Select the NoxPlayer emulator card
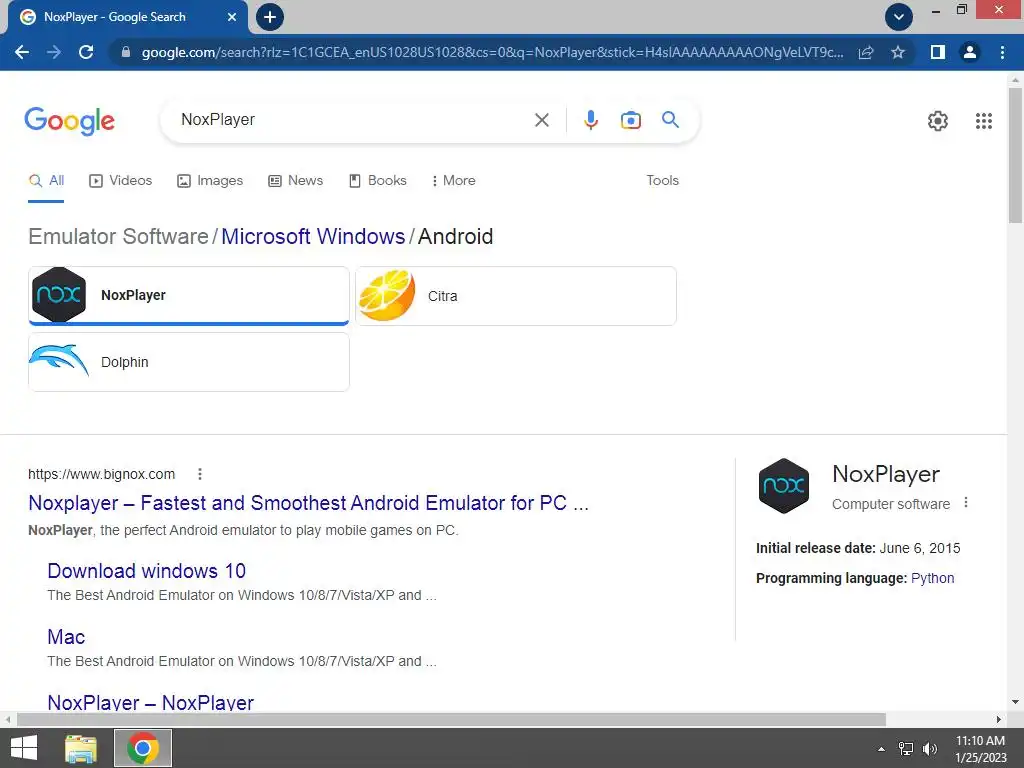Screen dimensions: 1024x768 (189, 295)
